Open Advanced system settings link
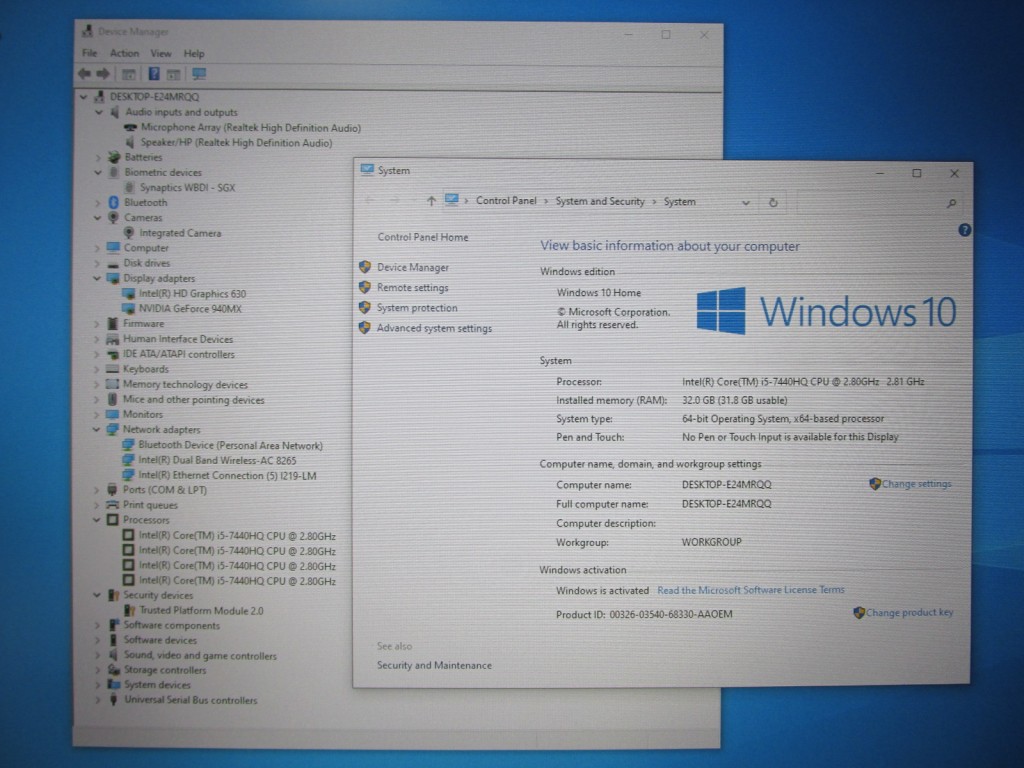Screen dimensions: 1024x768 coord(434,328)
